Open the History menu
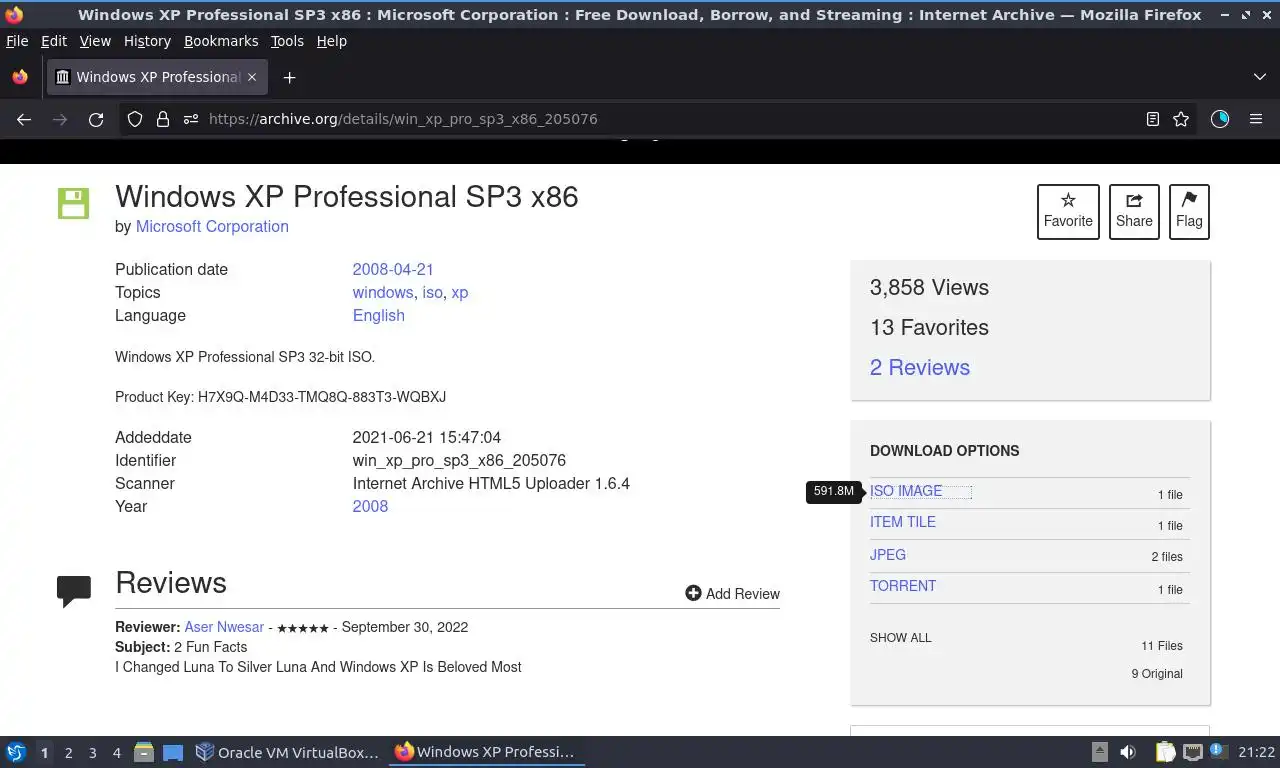Screen dimensions: 1280x768 tap(147, 41)
